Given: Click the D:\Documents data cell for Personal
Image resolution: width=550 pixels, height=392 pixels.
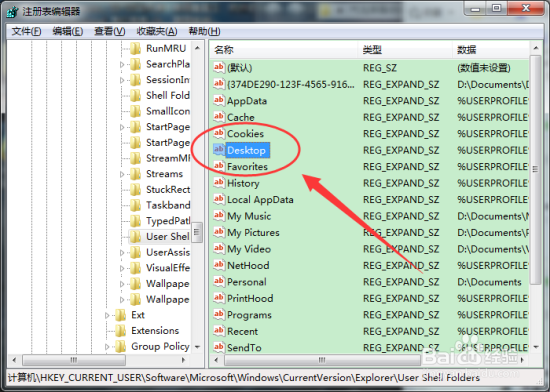Looking at the screenshot, I should coord(489,282).
